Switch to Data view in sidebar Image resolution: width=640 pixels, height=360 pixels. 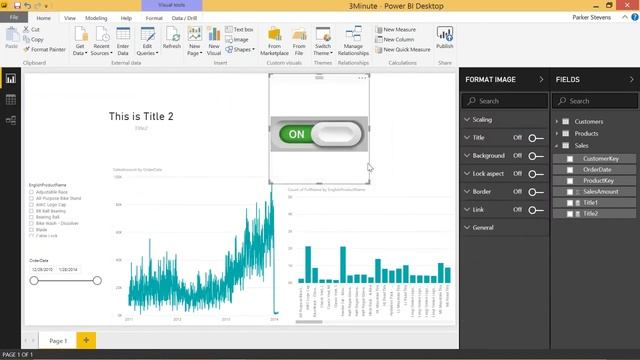11,100
